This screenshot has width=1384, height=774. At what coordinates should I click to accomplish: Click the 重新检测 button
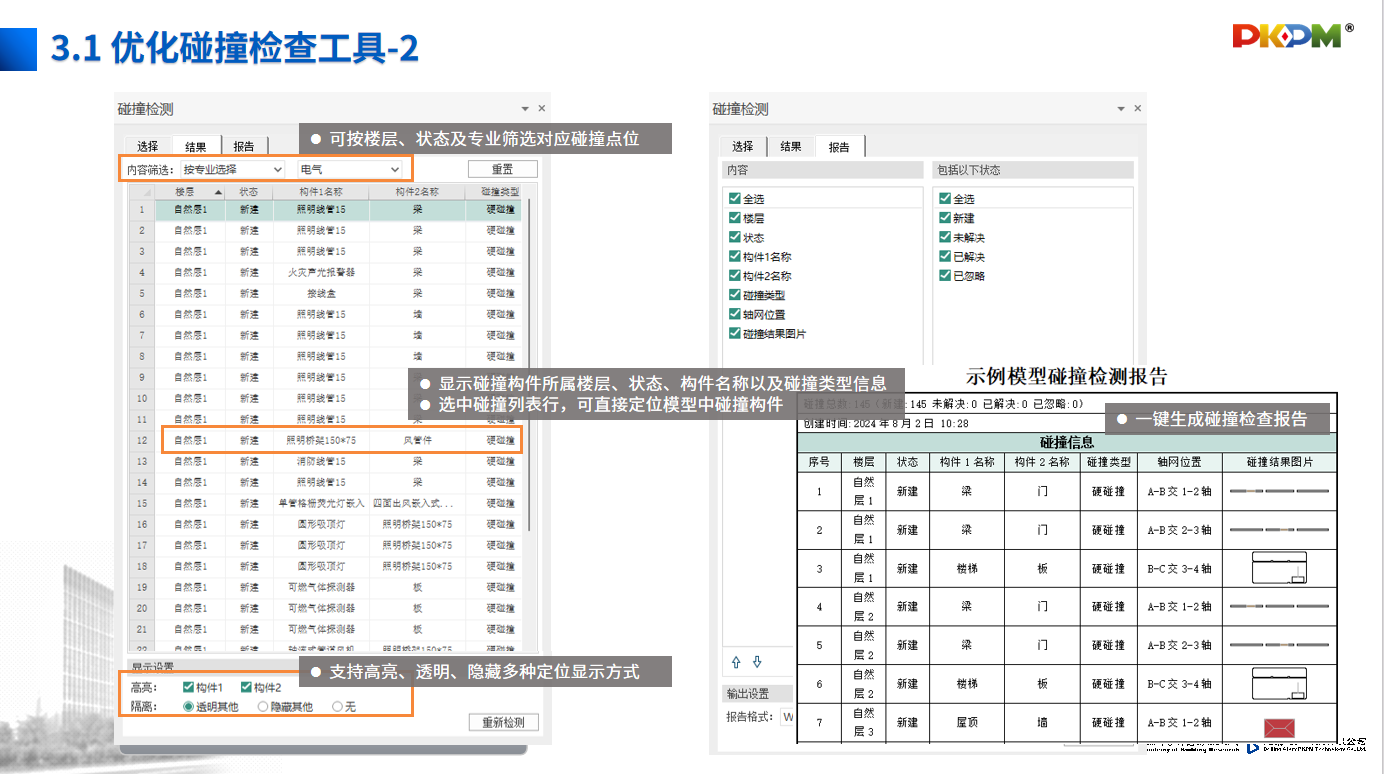504,722
